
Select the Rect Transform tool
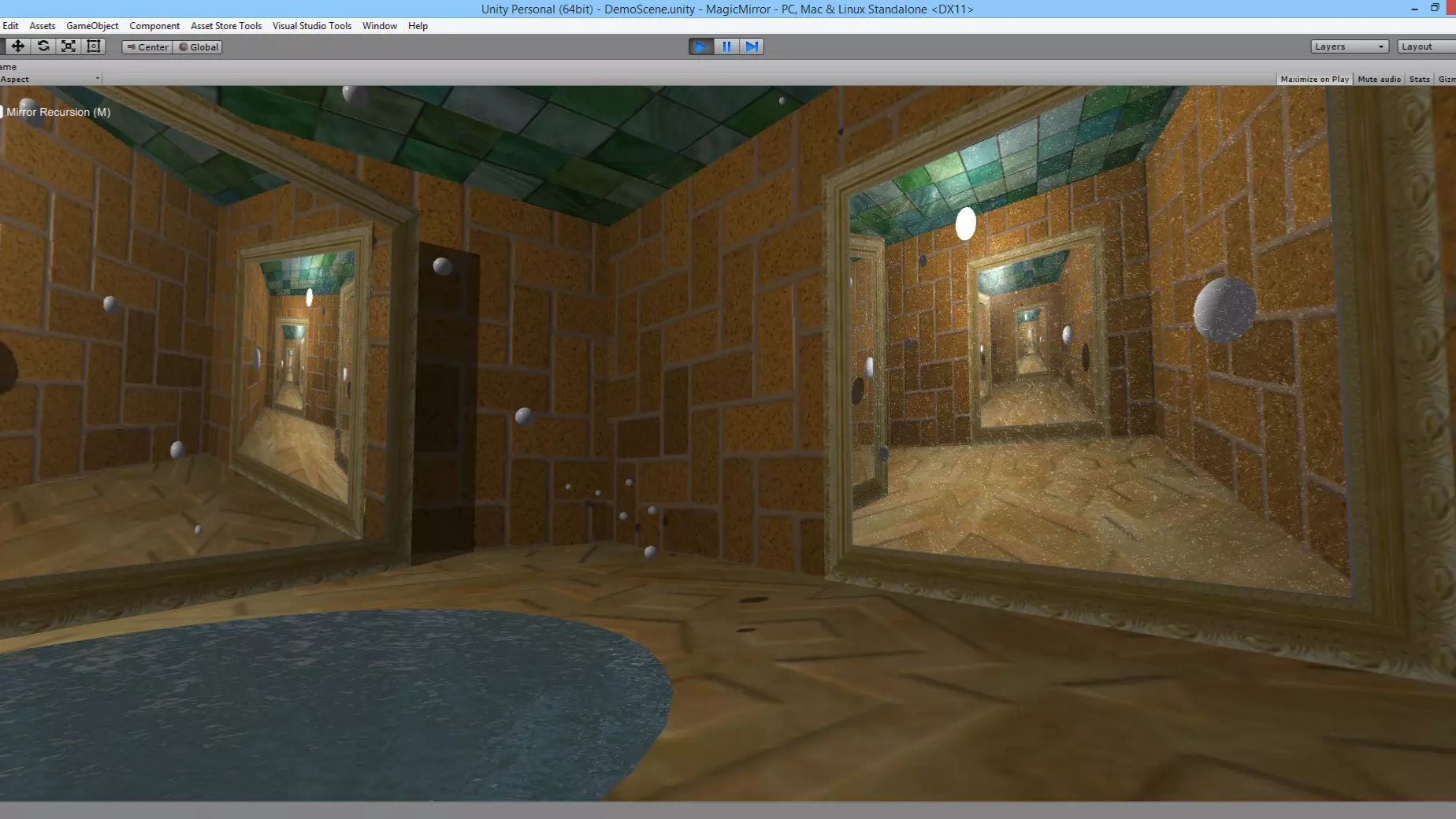(93, 46)
